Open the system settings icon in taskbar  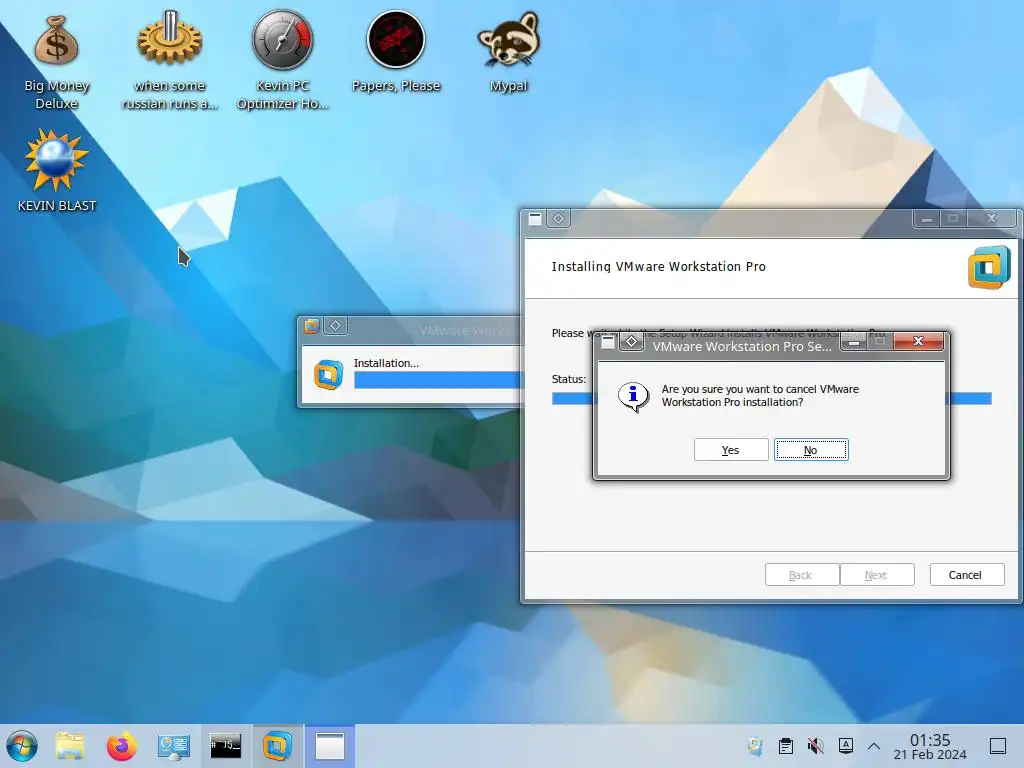pos(174,746)
